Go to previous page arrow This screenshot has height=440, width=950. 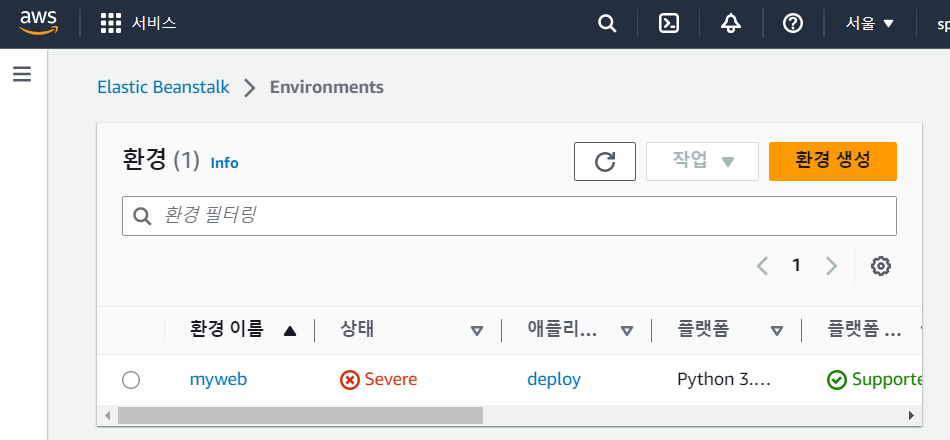tap(762, 265)
